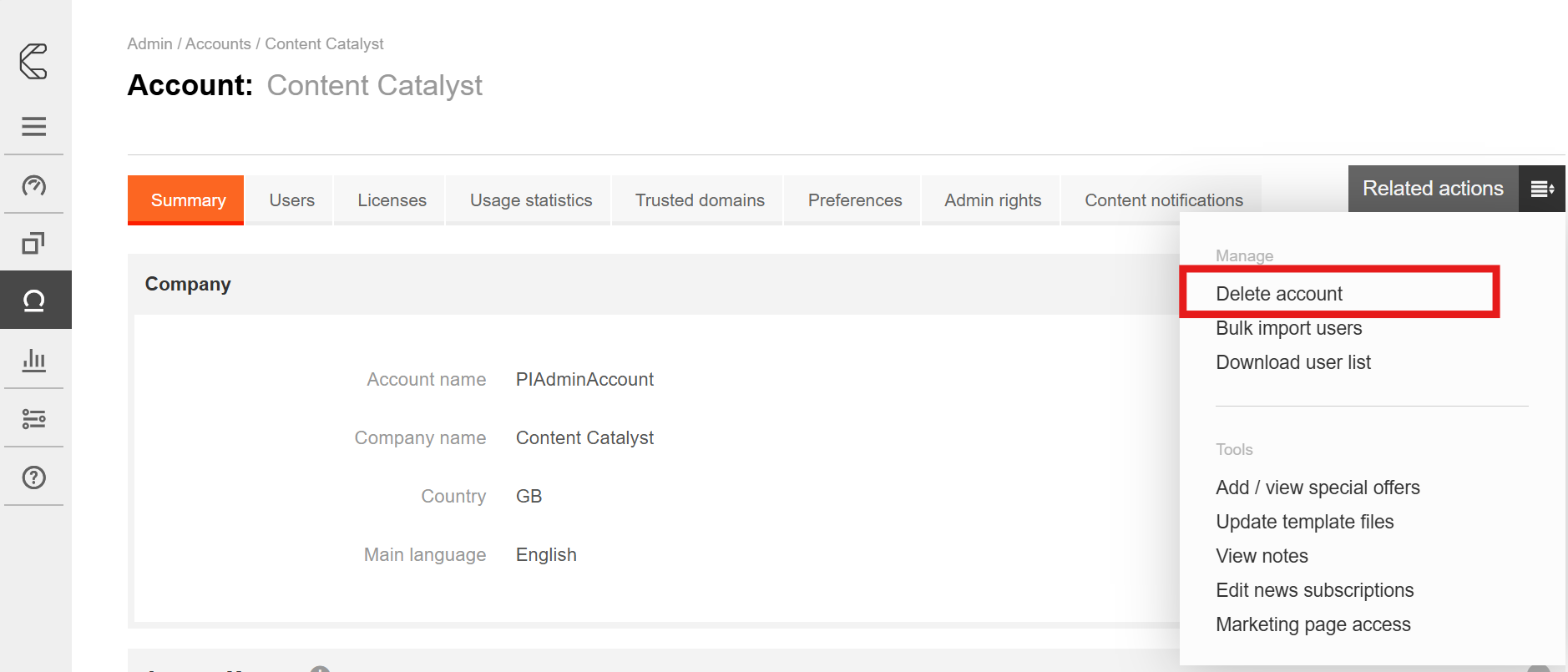Viewport: 1568px width, 672px height.
Task: Open the dashboard gauge icon
Action: click(33, 185)
